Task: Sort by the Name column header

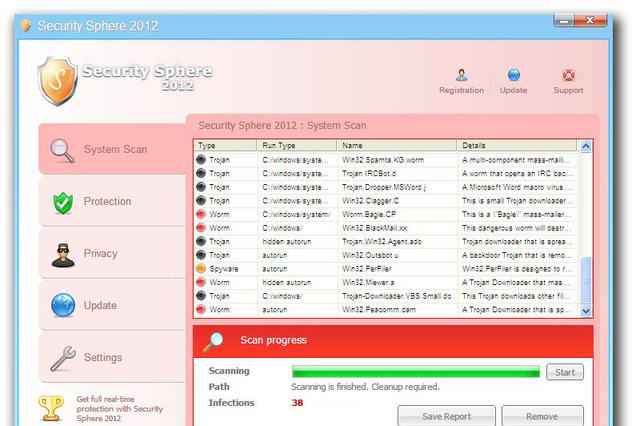Action: [397, 145]
